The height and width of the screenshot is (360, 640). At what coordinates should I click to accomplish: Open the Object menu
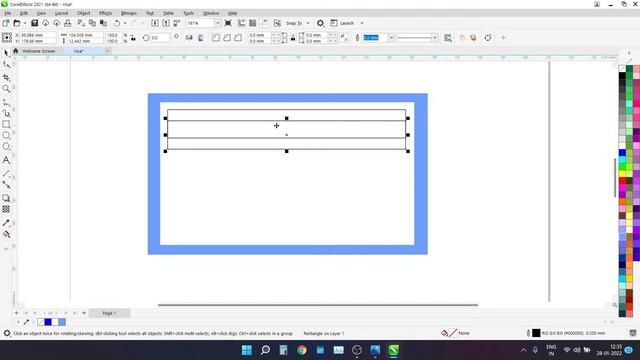(x=84, y=13)
